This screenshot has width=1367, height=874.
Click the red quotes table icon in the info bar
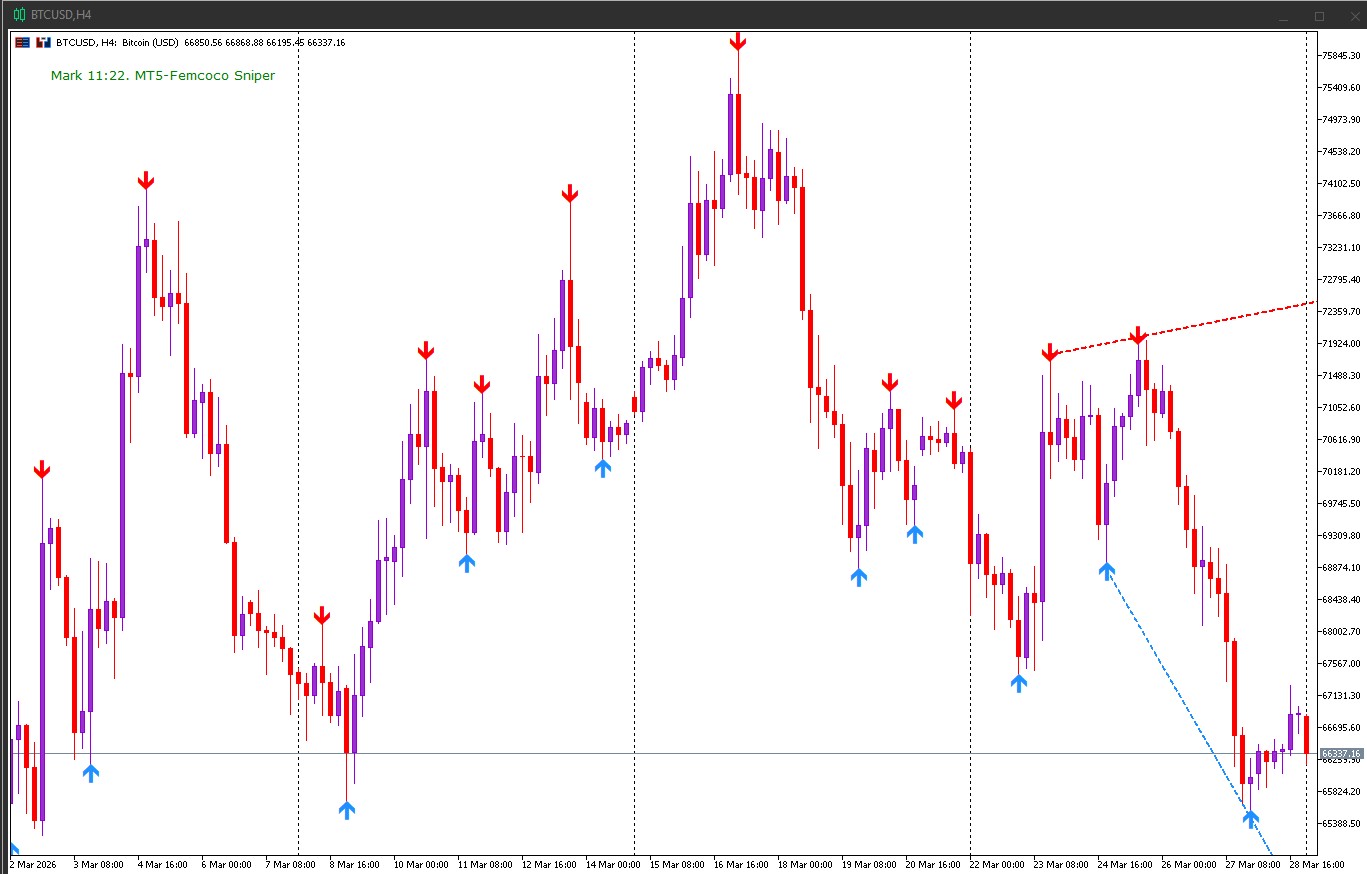pos(22,42)
